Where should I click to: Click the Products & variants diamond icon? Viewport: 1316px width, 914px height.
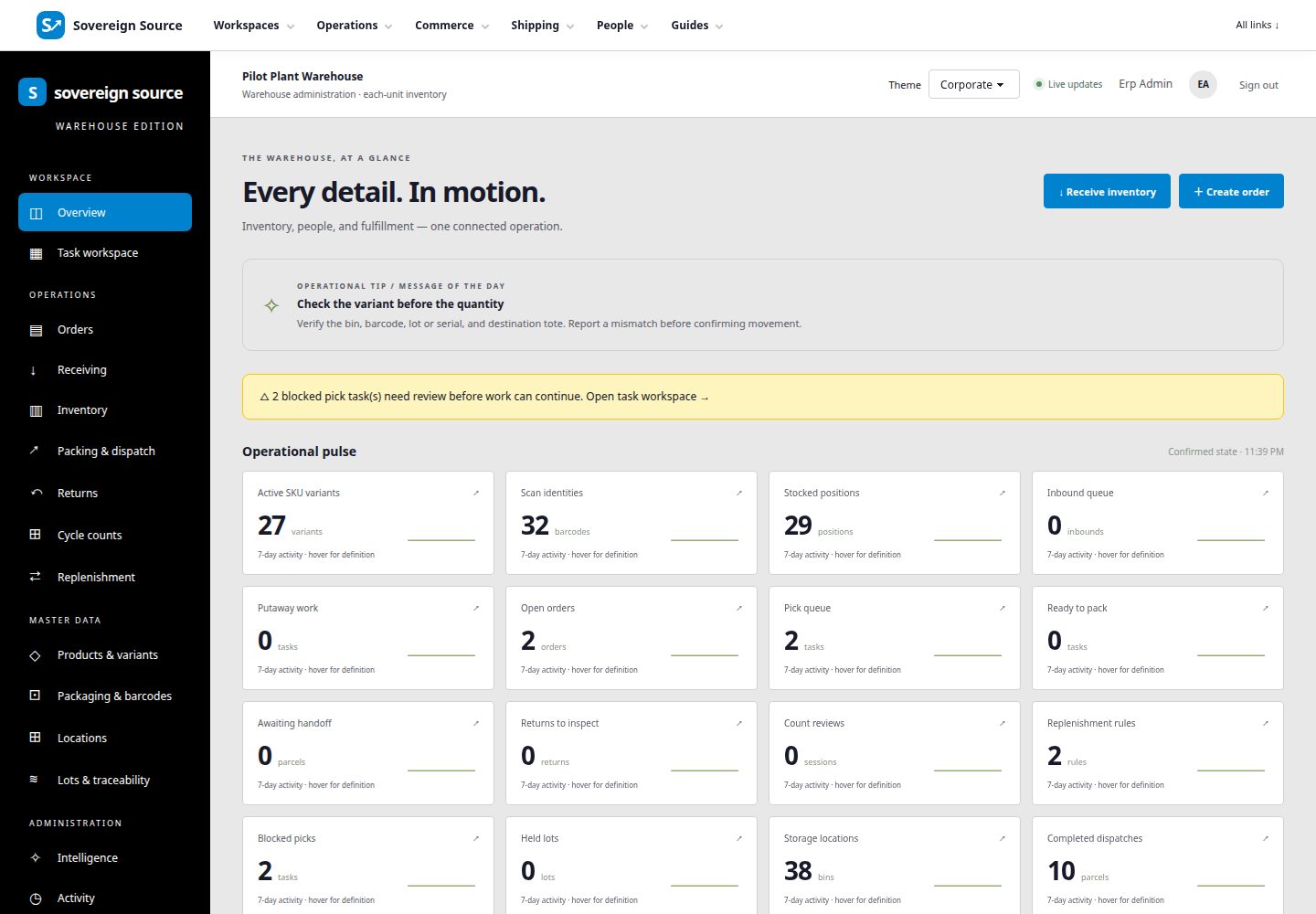coord(35,655)
